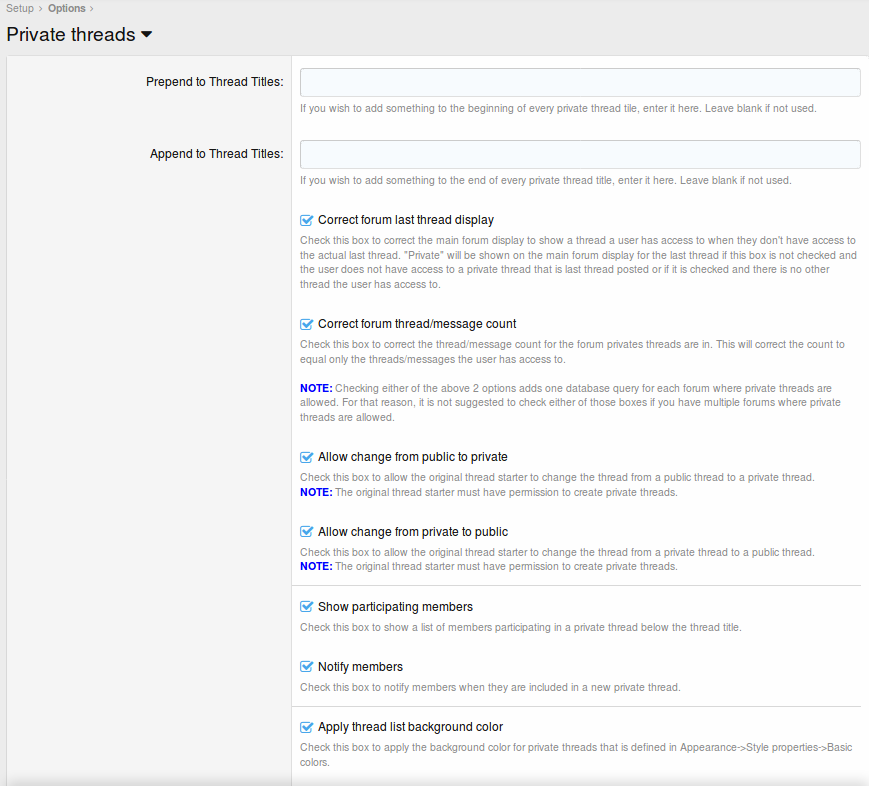Open the Setup breadcrumb link
The height and width of the screenshot is (786, 869).
pyautogui.click(x=20, y=9)
